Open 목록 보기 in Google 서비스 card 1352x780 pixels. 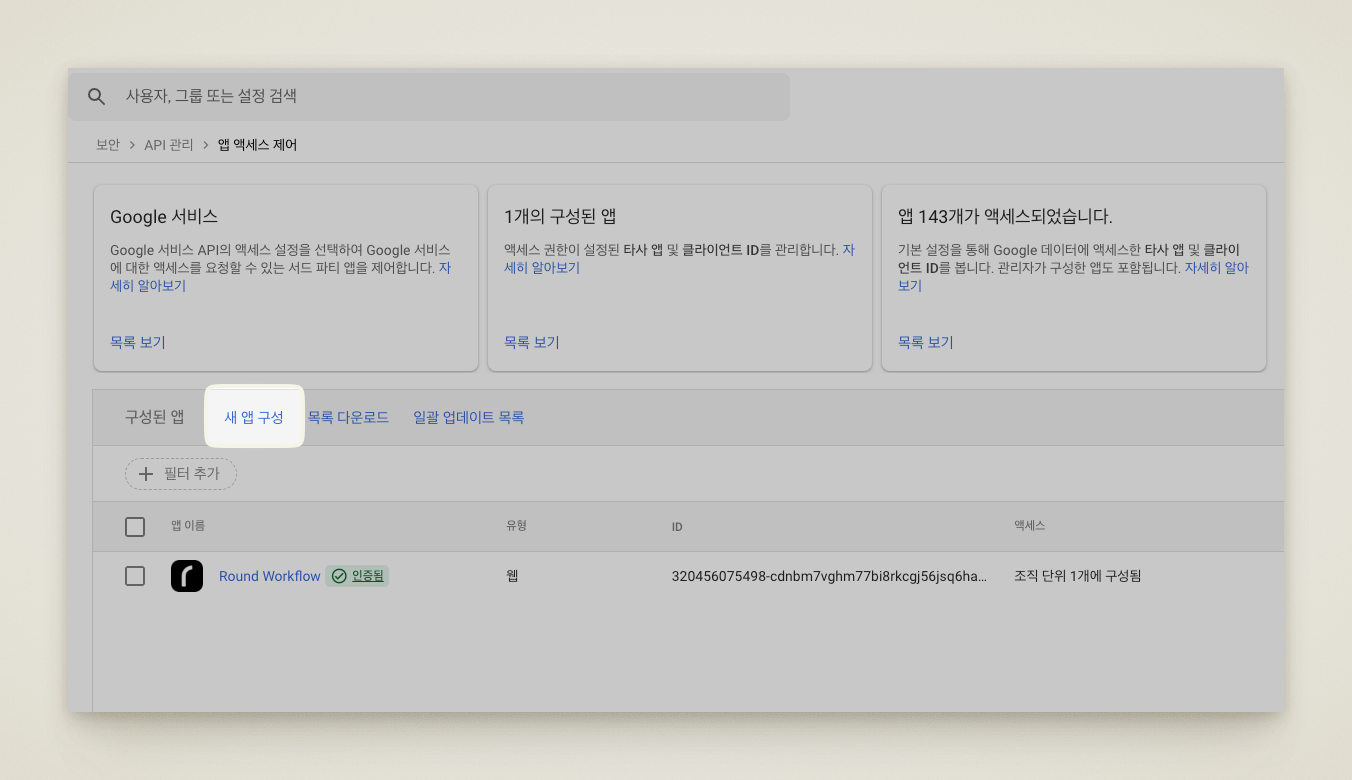point(138,342)
